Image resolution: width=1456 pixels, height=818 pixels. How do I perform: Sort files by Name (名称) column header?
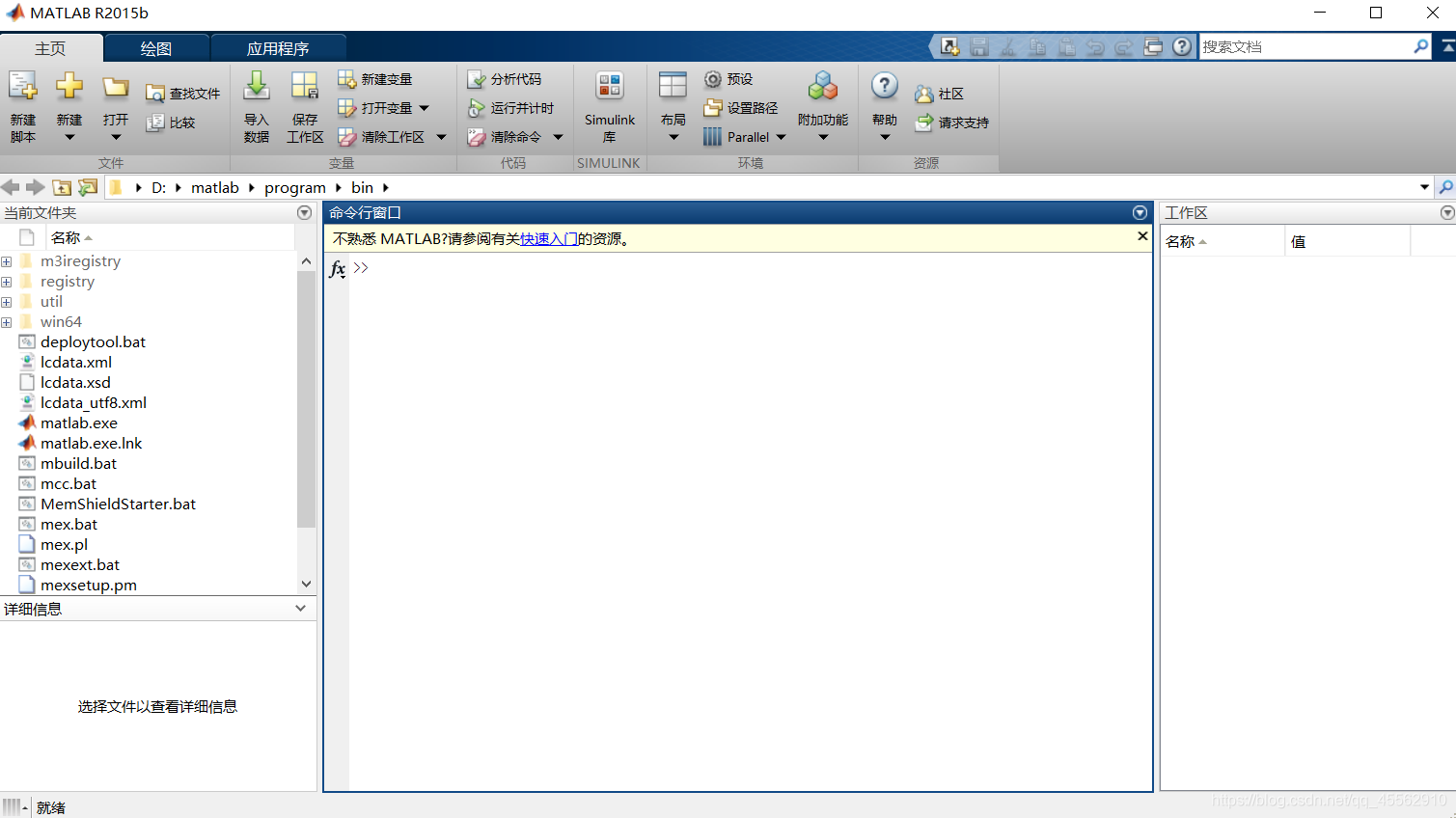coord(170,237)
